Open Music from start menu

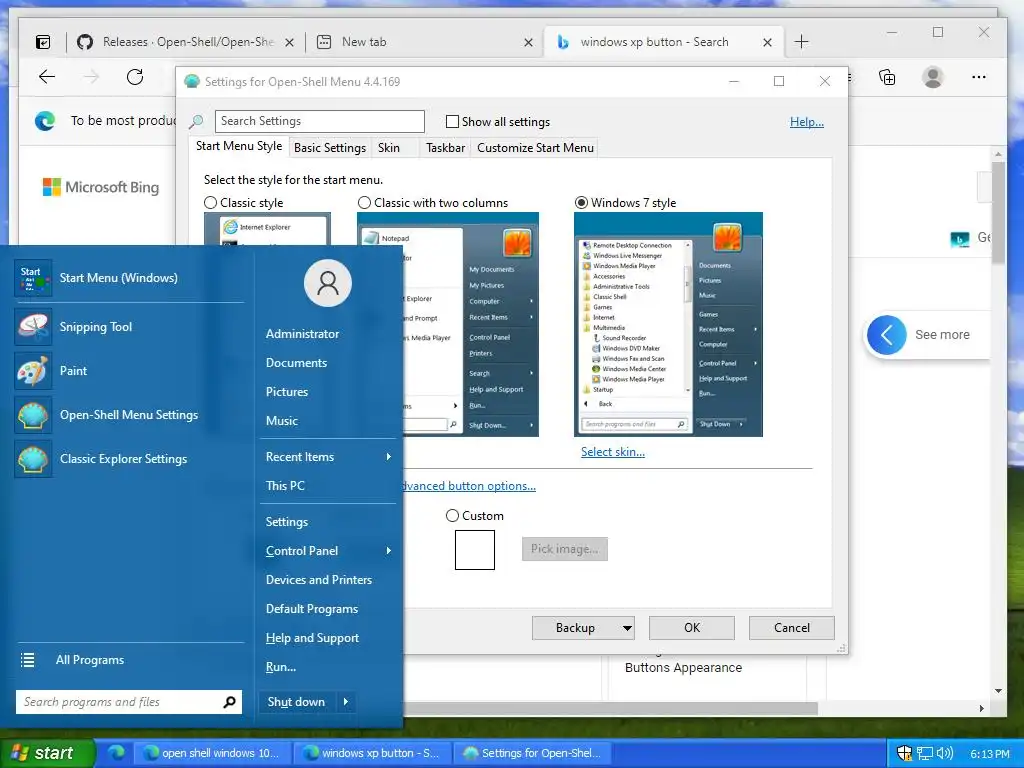point(281,421)
